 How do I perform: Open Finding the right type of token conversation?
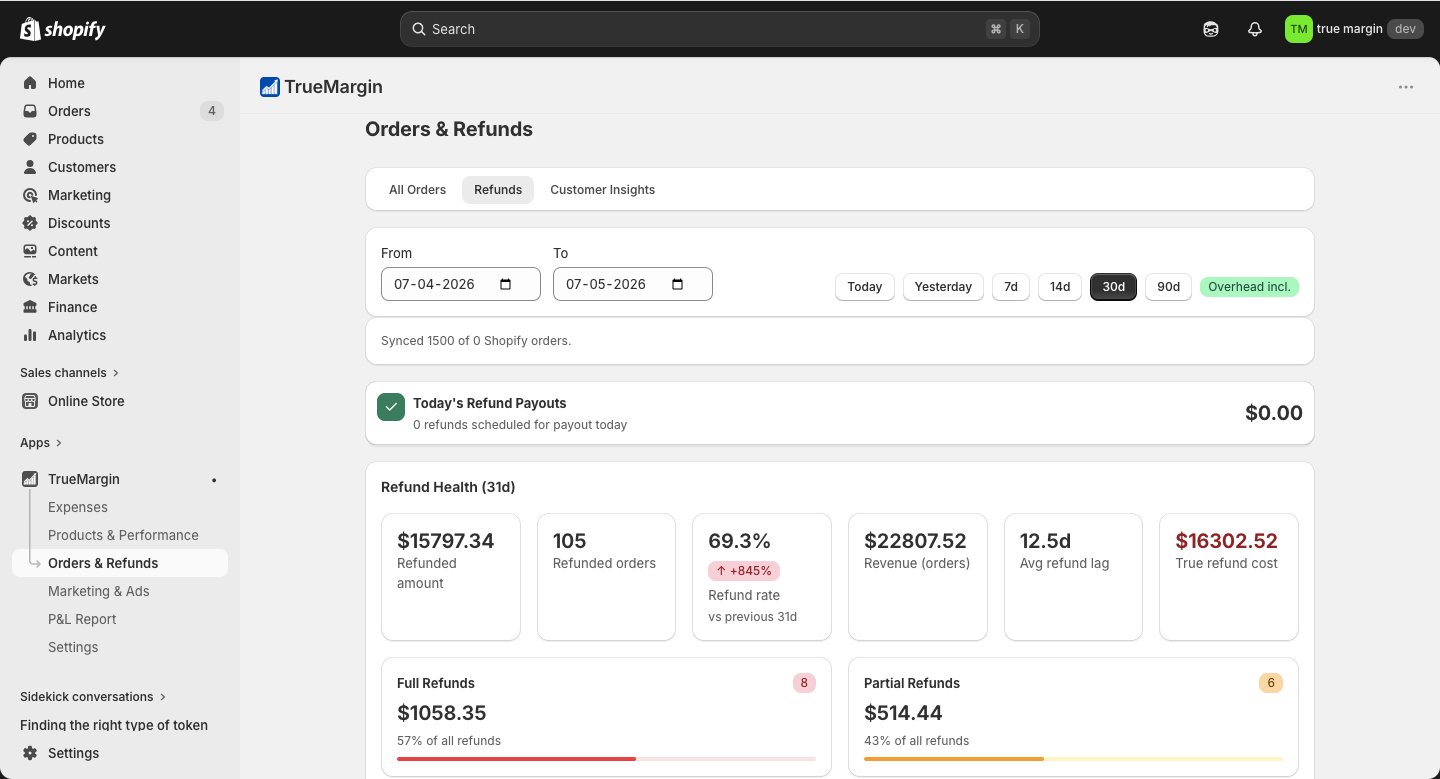pyautogui.click(x=114, y=725)
